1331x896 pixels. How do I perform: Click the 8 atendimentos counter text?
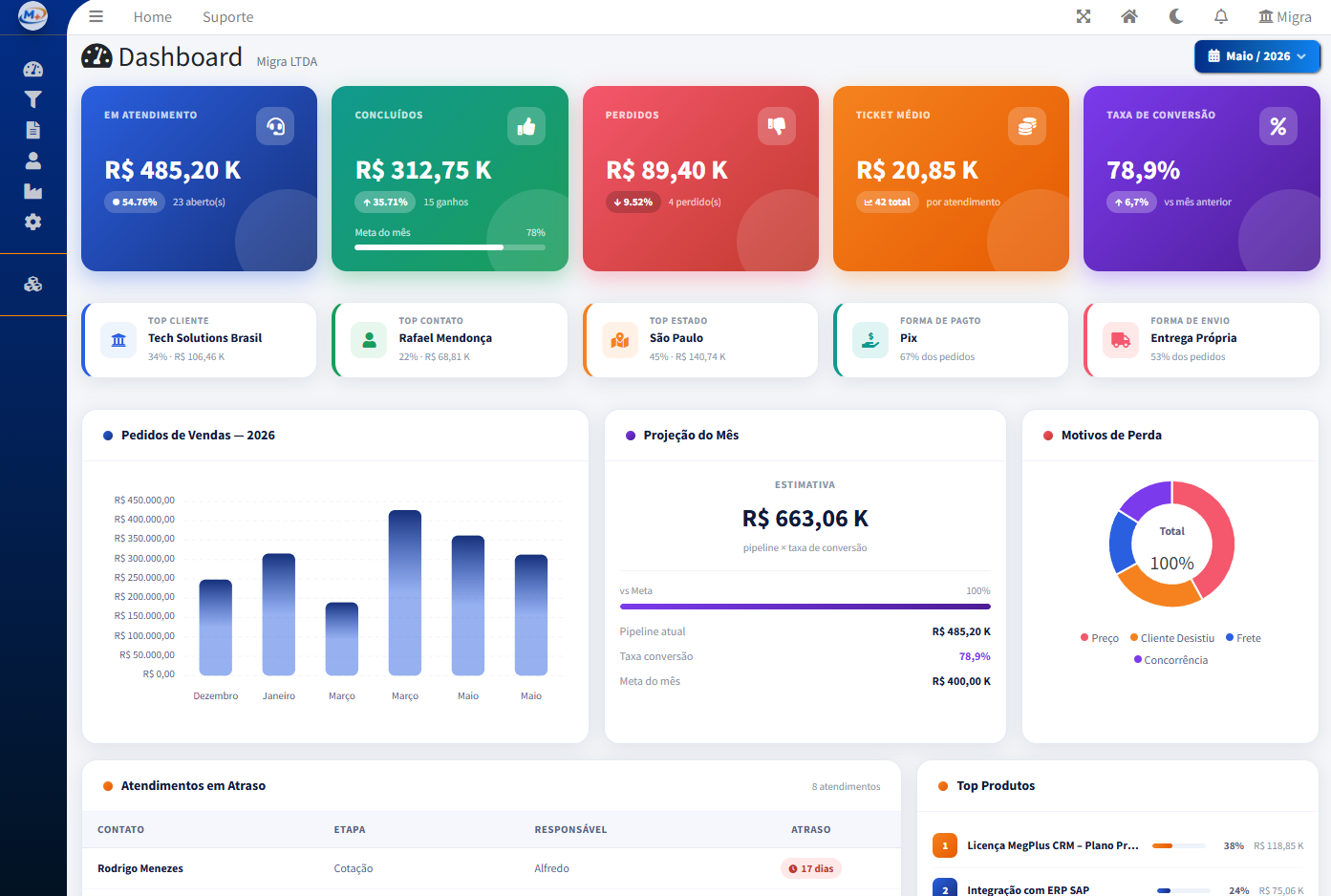coord(847,786)
